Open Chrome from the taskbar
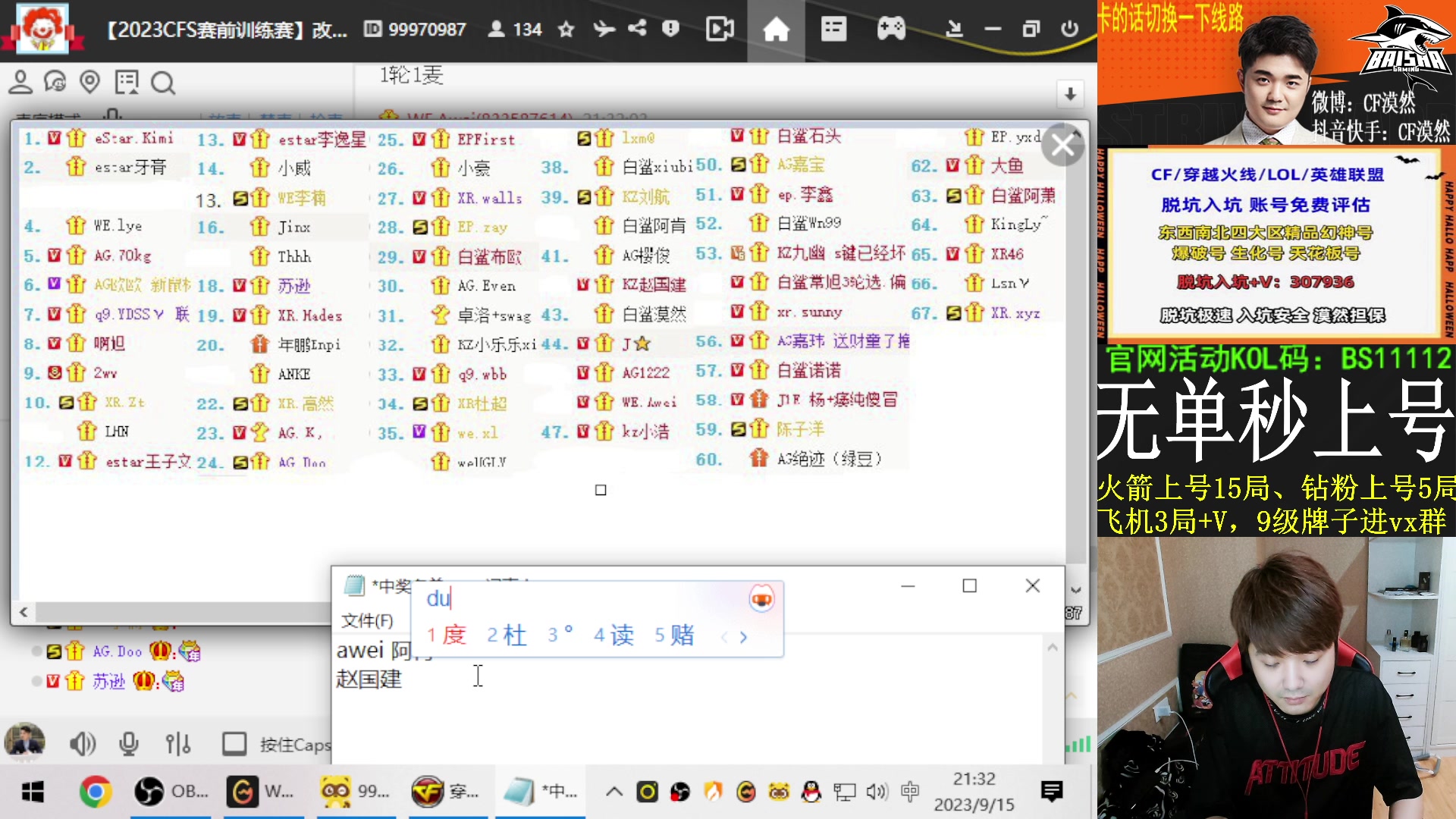Viewport: 1456px width, 819px height. coord(95,792)
